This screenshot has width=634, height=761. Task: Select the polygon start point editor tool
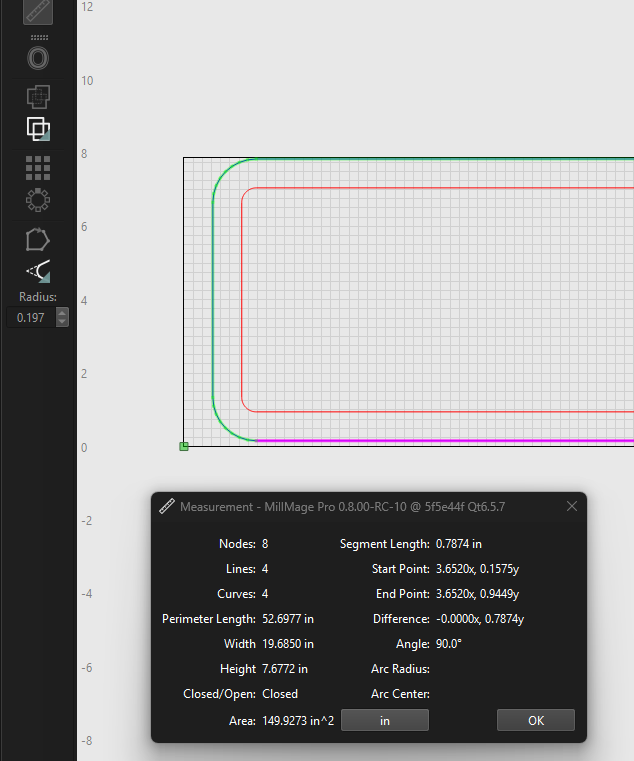[38, 239]
